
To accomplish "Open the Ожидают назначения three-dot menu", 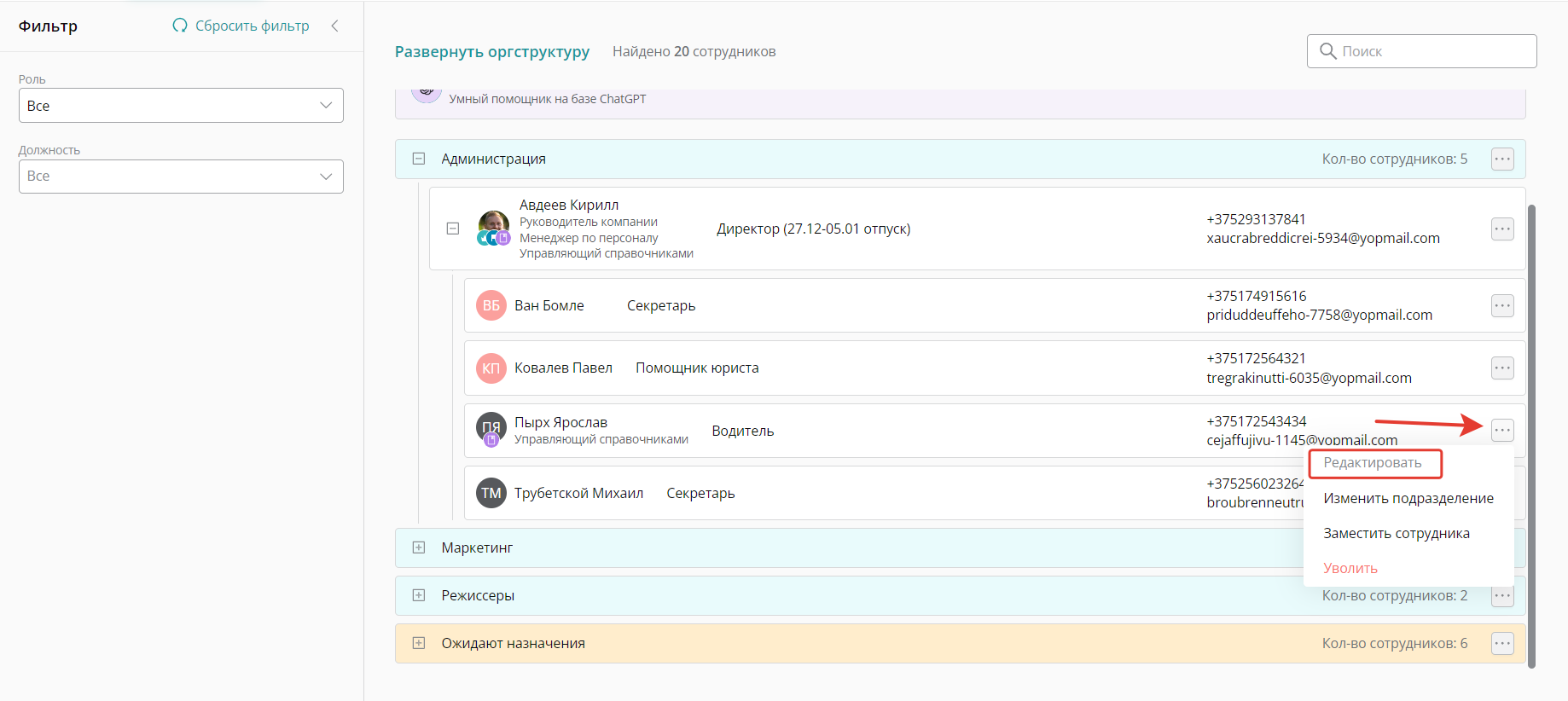I will tap(1502, 643).
